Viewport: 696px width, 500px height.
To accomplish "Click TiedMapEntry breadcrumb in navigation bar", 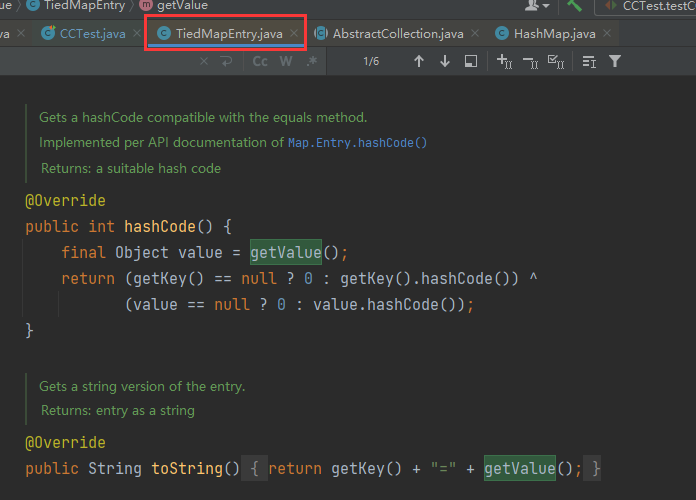I will [84, 6].
